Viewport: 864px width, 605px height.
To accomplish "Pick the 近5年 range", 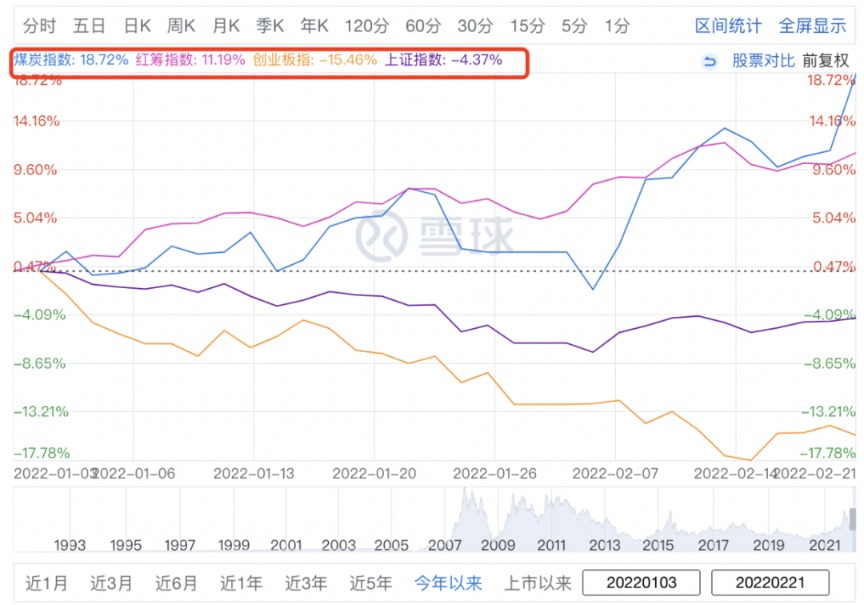I will tap(371, 583).
